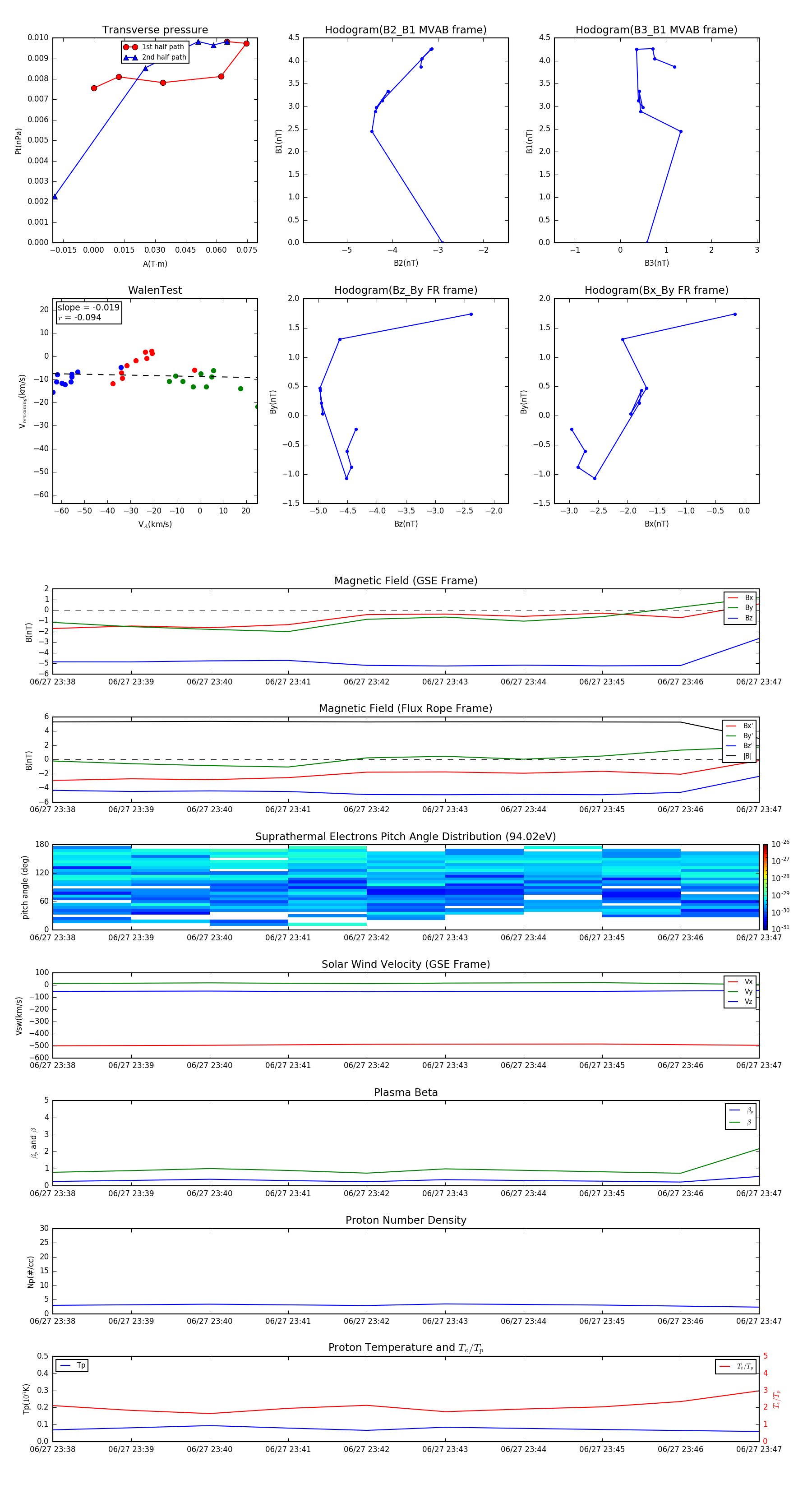Click the Transverse pressure plot title
This screenshot has height=1489, width=812.
155,30
